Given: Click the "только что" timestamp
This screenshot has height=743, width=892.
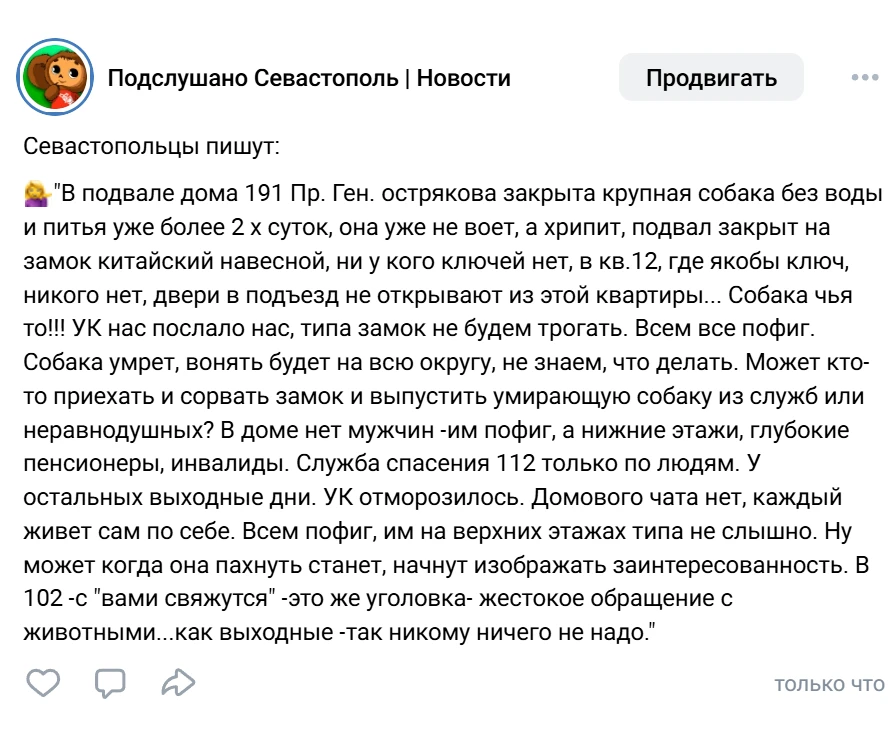Looking at the screenshot, I should click(829, 684).
